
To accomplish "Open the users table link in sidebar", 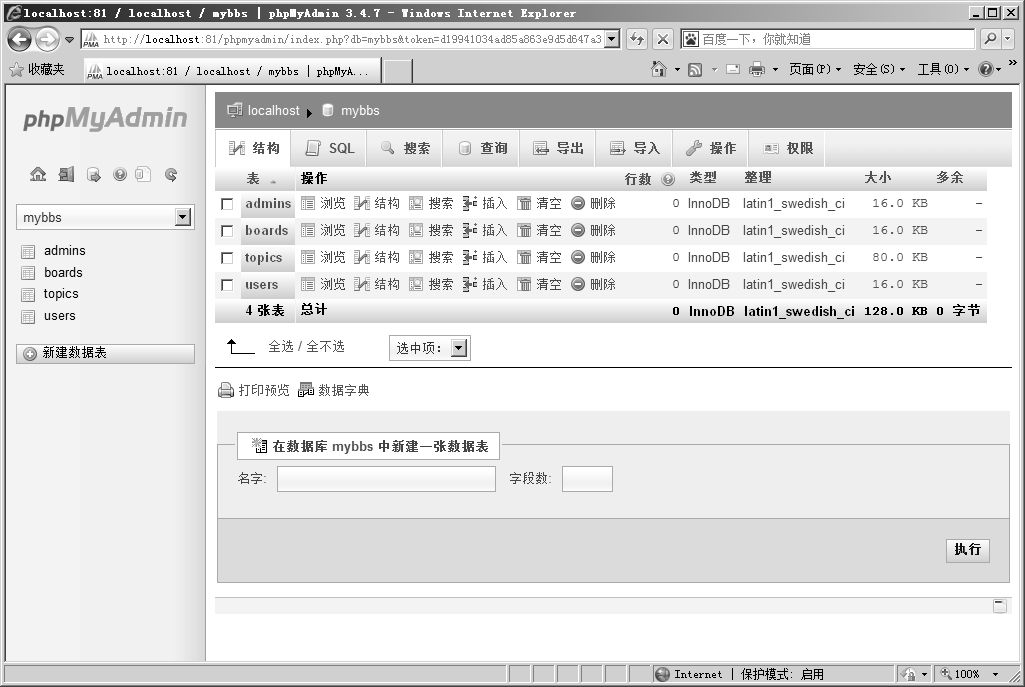I will [59, 316].
